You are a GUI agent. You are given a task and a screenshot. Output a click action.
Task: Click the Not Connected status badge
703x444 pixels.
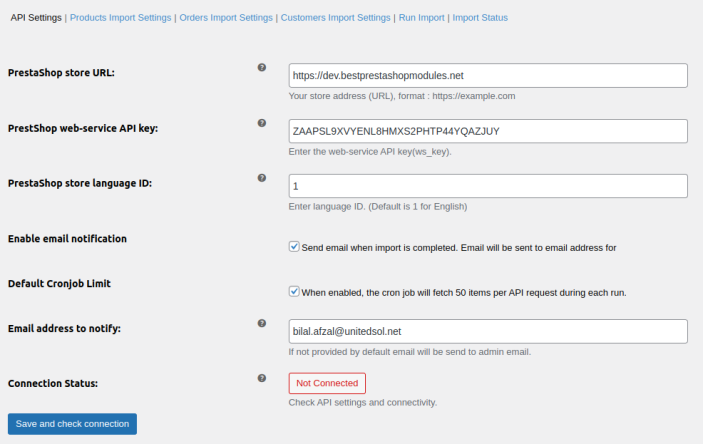coord(327,383)
